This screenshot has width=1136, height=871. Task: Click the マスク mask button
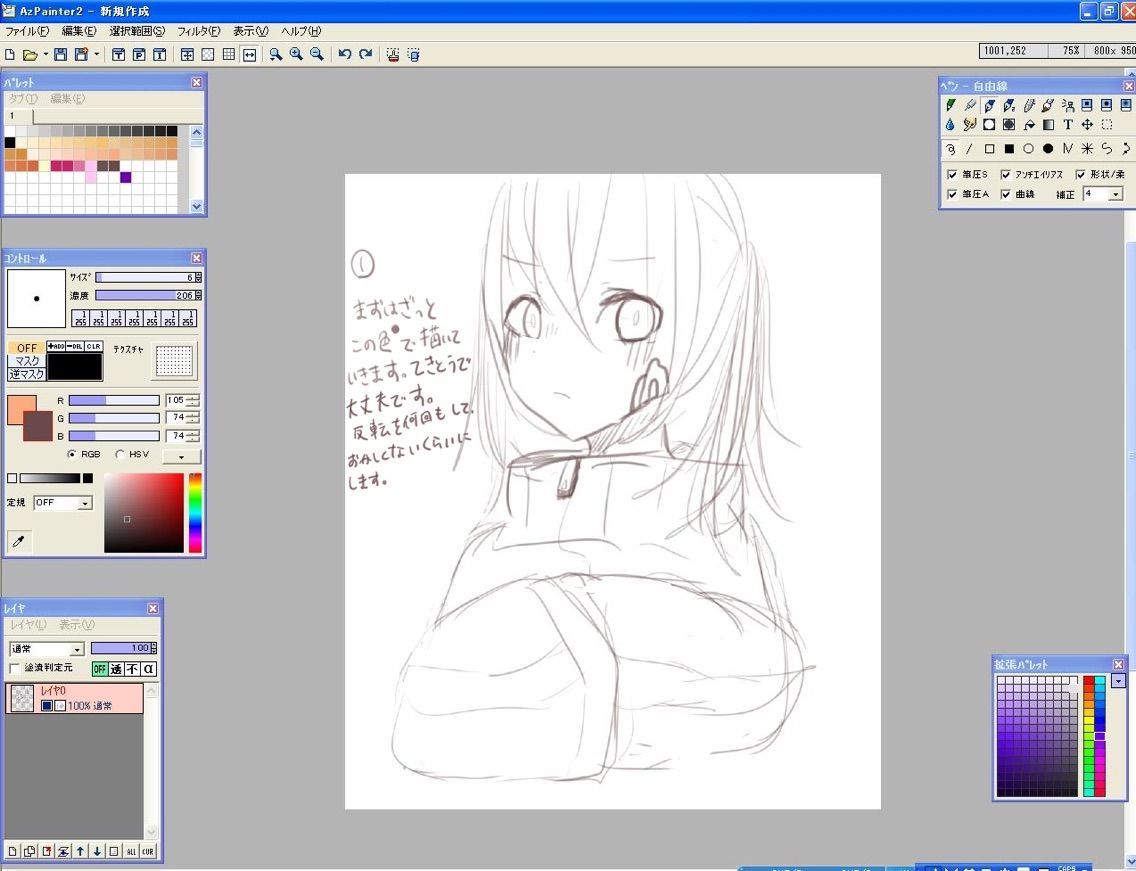coord(27,361)
